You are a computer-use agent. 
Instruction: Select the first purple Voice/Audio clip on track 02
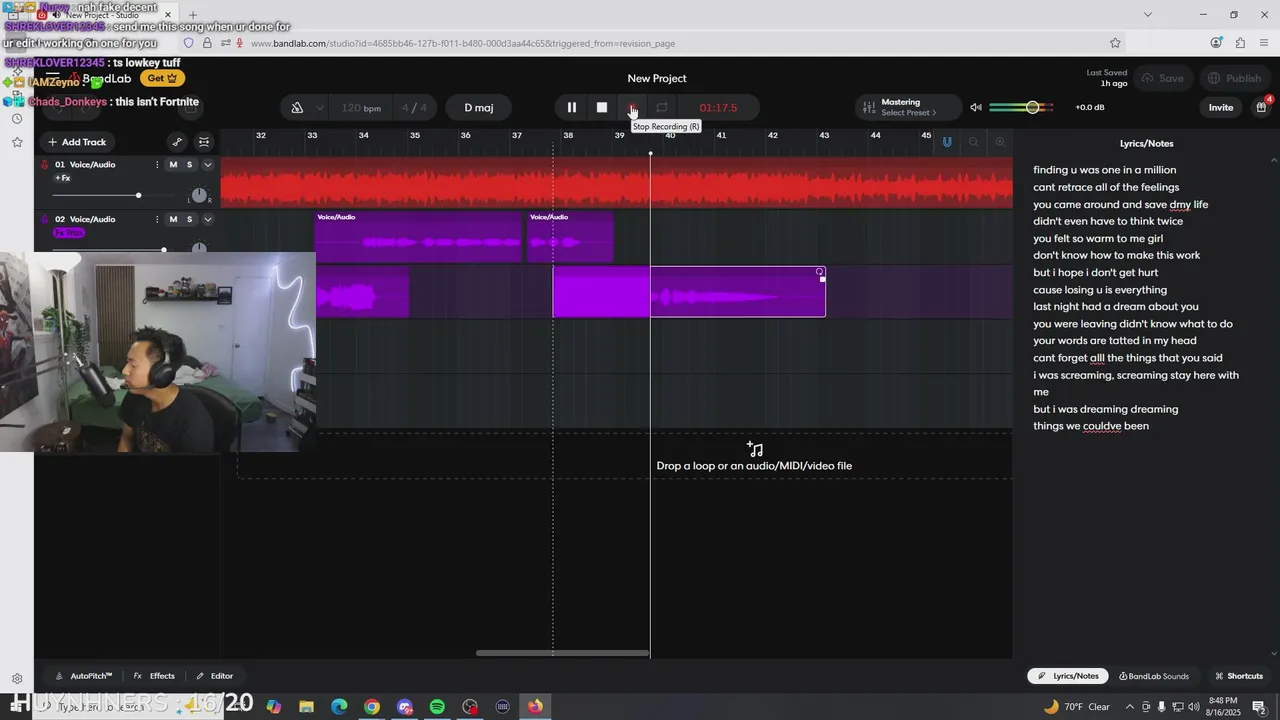coord(418,237)
